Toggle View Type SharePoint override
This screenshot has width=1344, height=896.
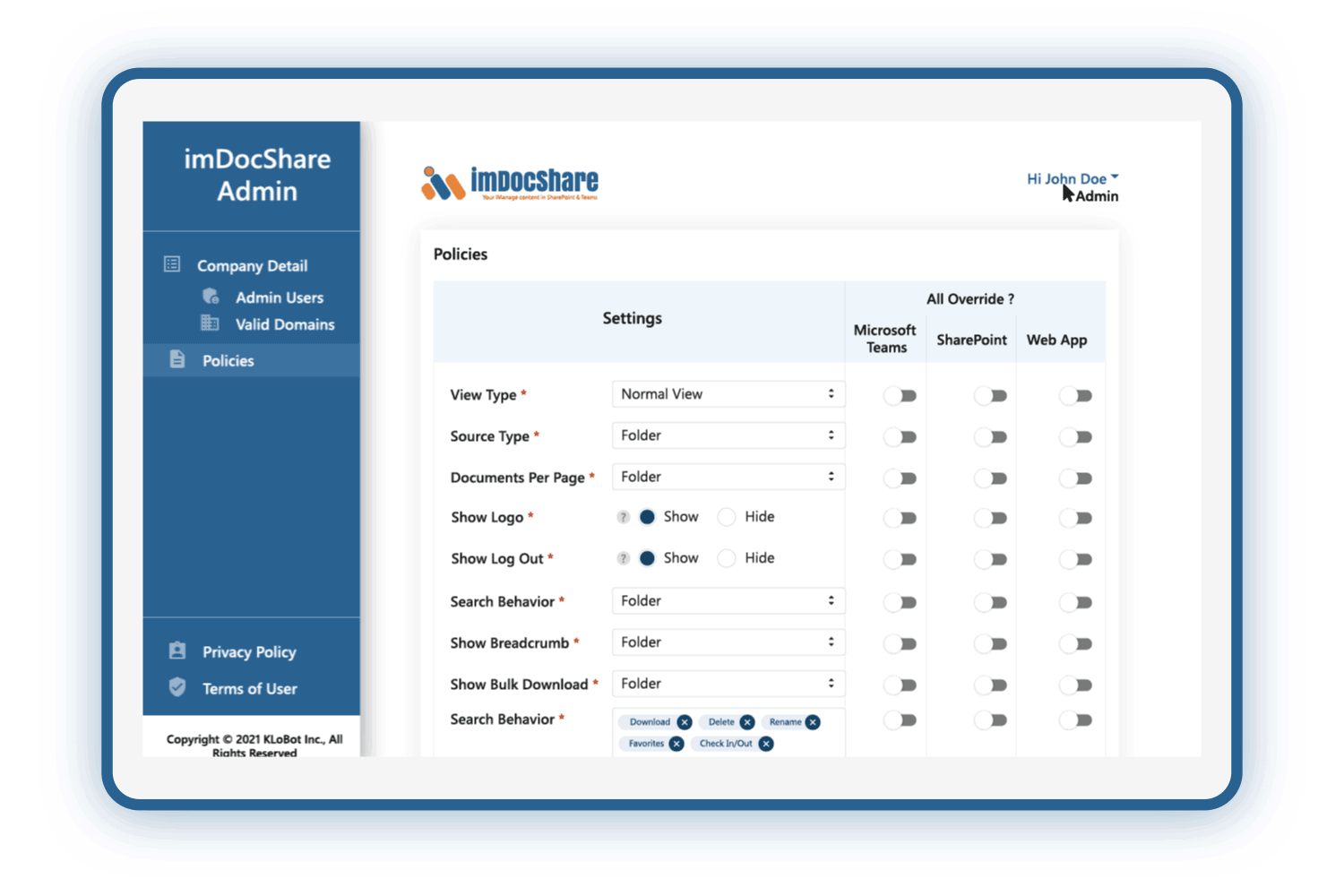(991, 395)
